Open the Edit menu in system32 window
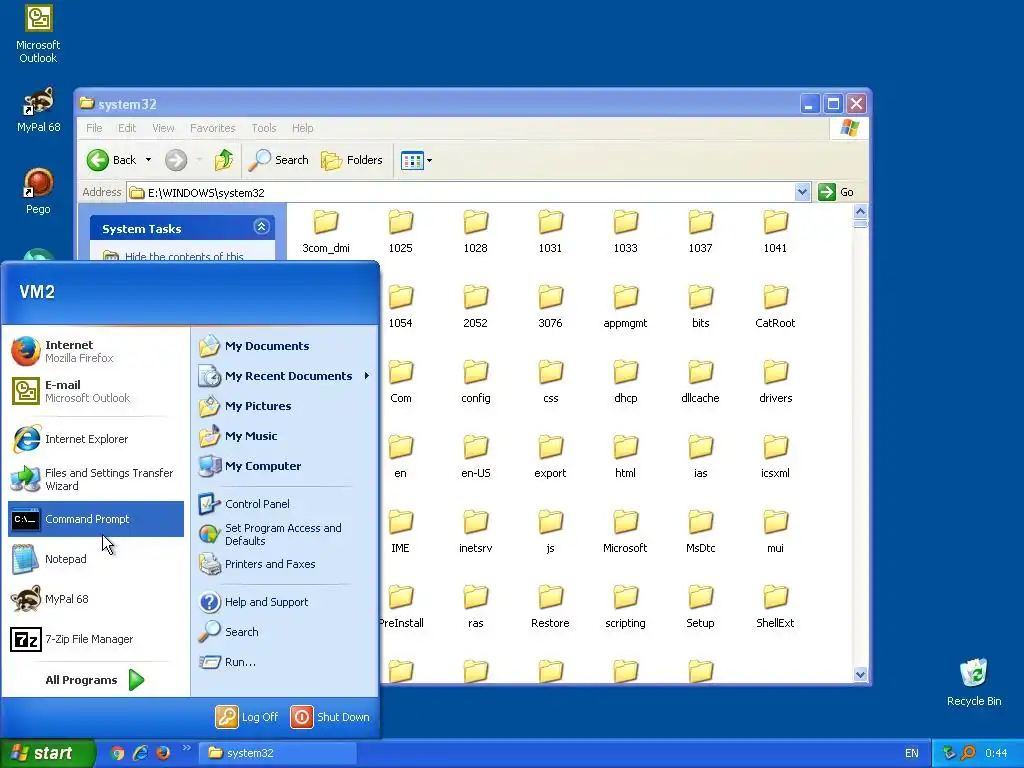The width and height of the screenshot is (1024, 768). coord(127,128)
